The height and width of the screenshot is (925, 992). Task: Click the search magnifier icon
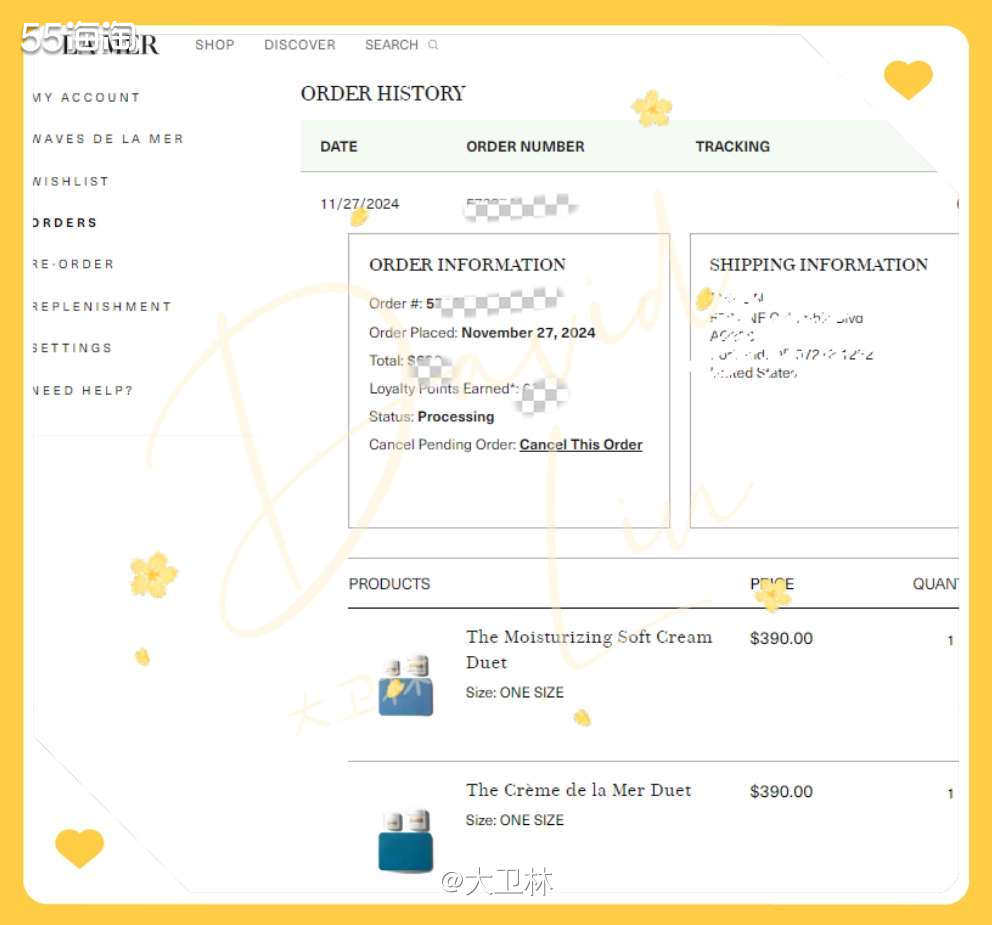(433, 45)
